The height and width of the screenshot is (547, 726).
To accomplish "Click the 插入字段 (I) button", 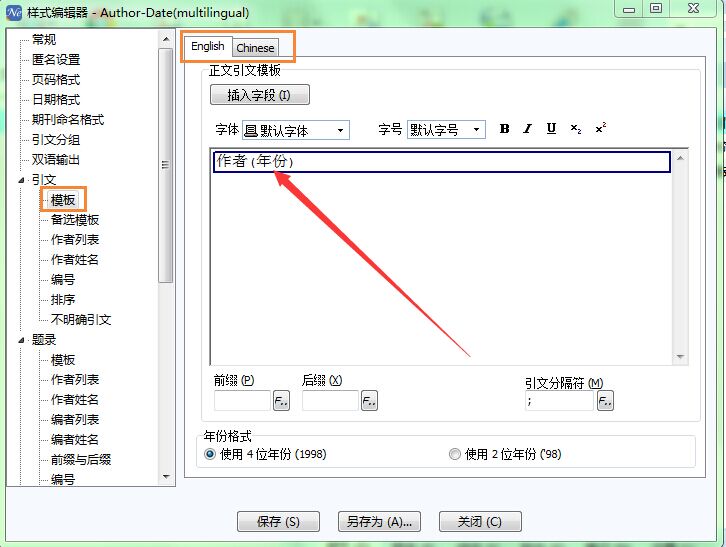I will coord(259,95).
